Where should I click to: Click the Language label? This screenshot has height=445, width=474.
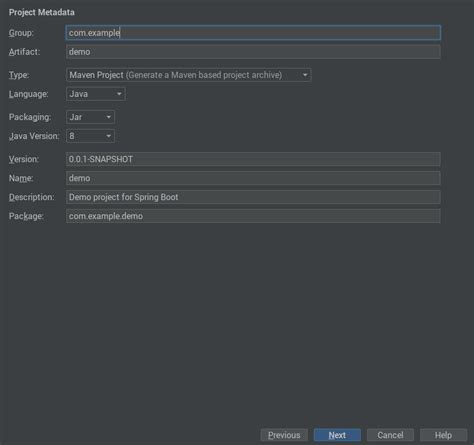(x=28, y=94)
